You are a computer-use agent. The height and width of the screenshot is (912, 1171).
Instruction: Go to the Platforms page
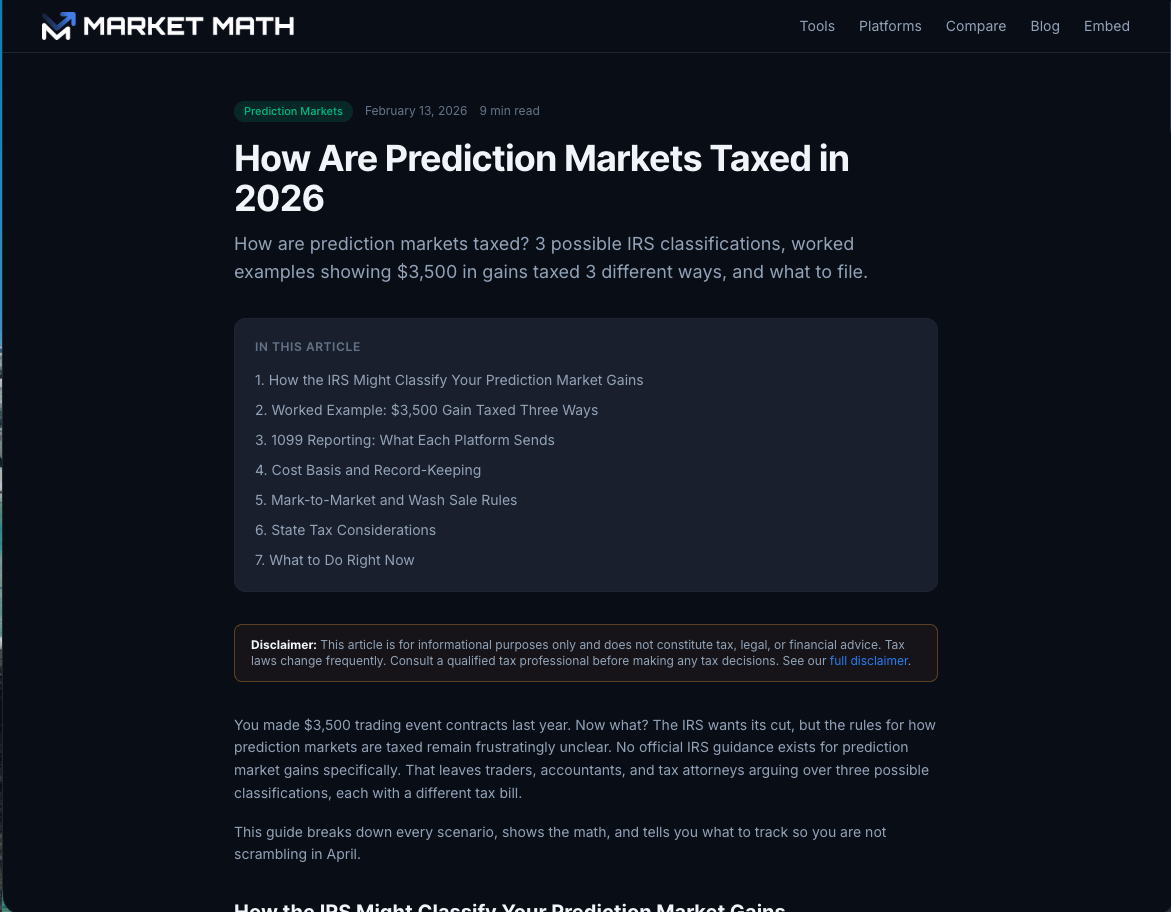coord(890,26)
